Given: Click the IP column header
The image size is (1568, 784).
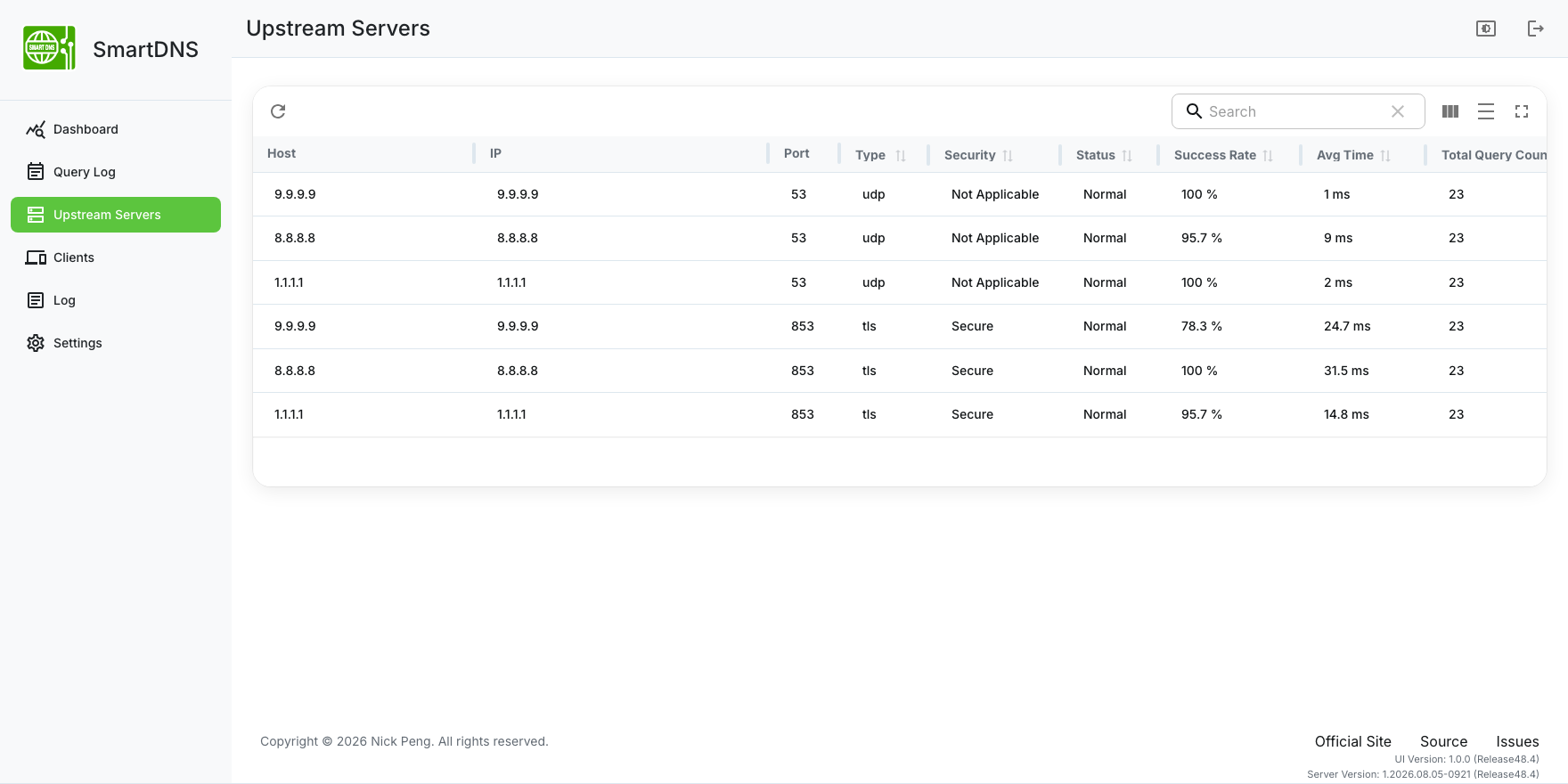Looking at the screenshot, I should pos(495,153).
